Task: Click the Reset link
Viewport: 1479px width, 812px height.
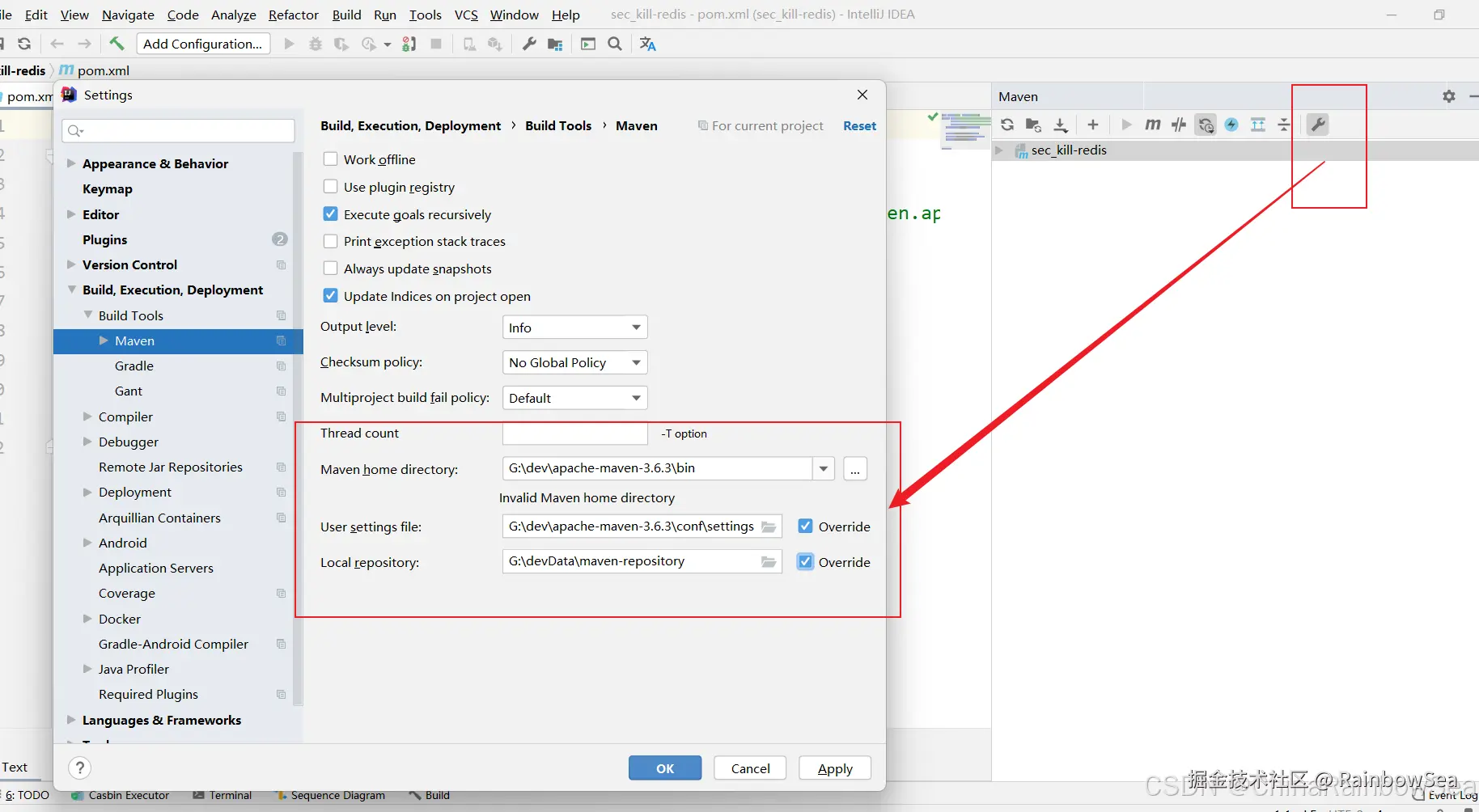Action: pyautogui.click(x=859, y=125)
